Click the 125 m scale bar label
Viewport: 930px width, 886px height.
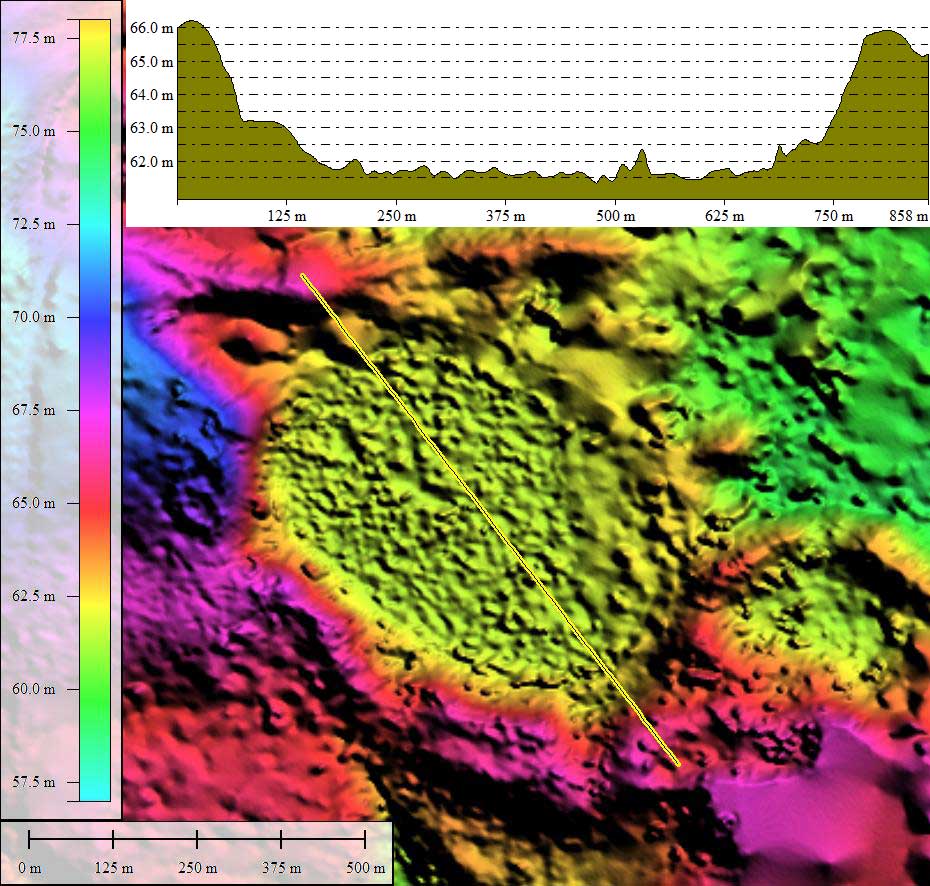pyautogui.click(x=114, y=868)
